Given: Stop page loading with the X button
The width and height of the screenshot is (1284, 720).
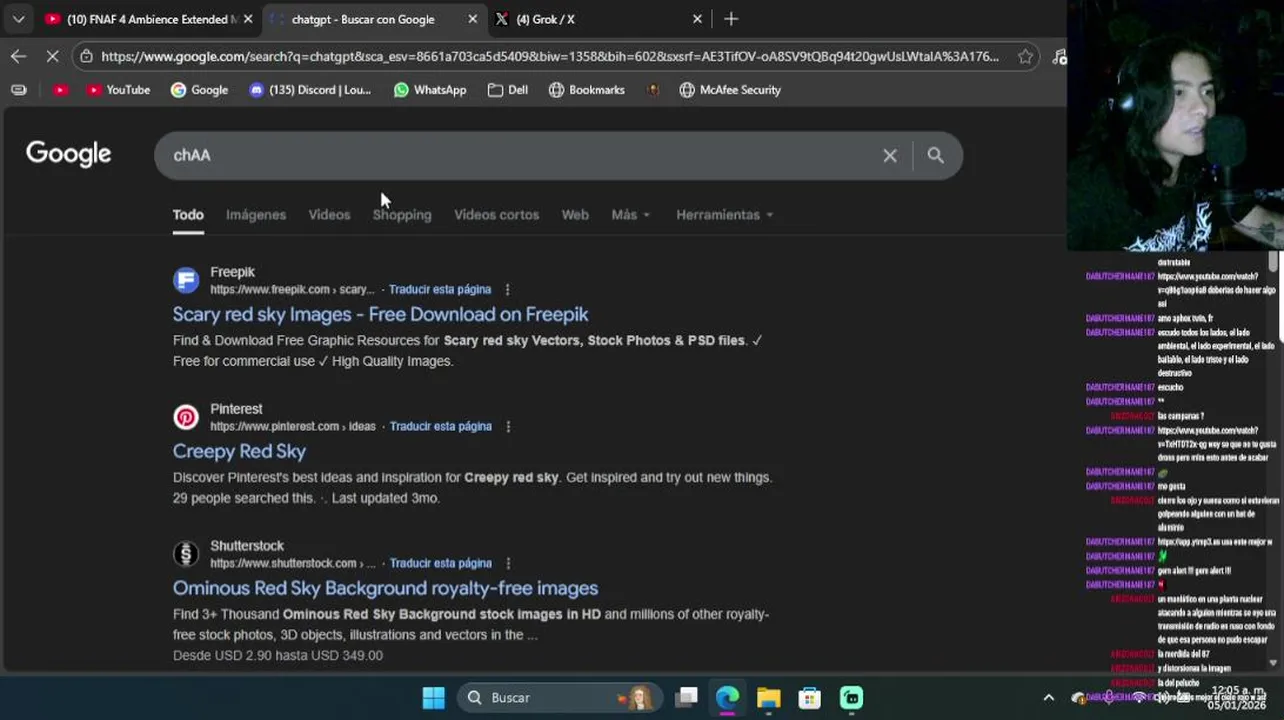Looking at the screenshot, I should 52,56.
